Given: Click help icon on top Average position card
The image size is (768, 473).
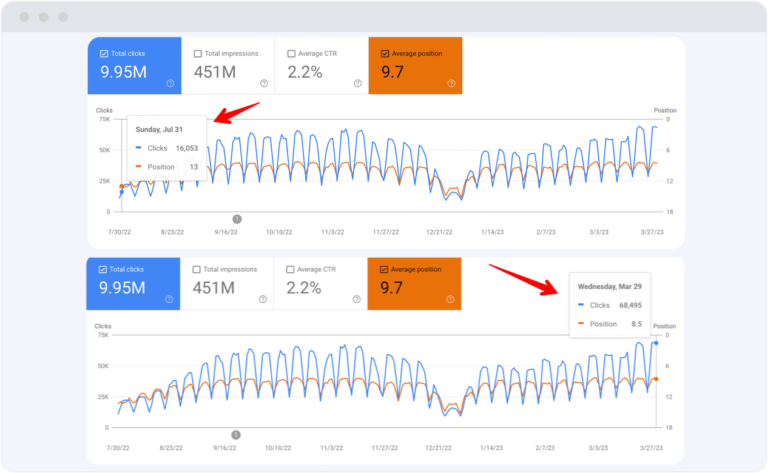Looking at the screenshot, I should (450, 84).
